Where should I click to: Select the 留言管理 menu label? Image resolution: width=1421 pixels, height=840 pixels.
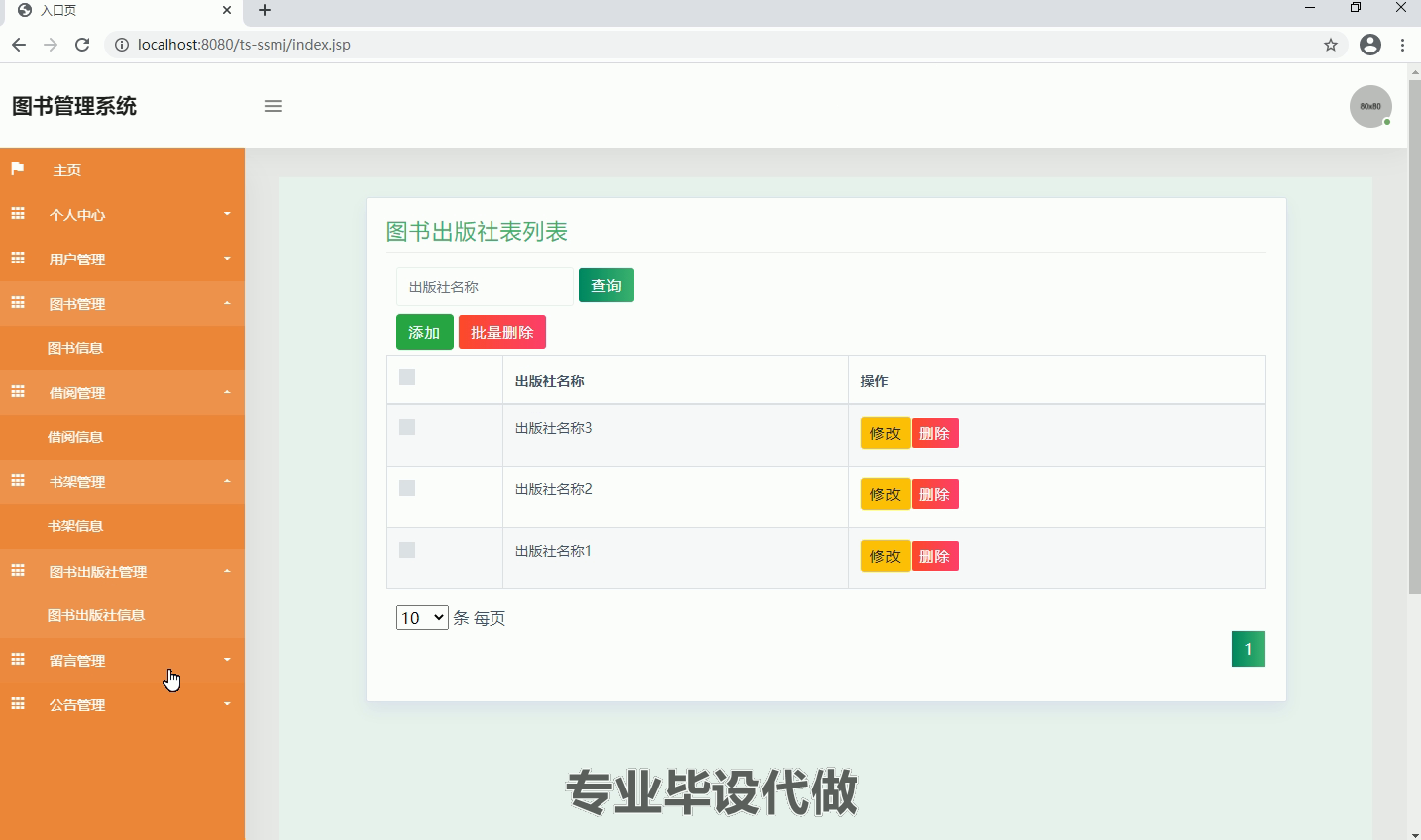coord(77,661)
